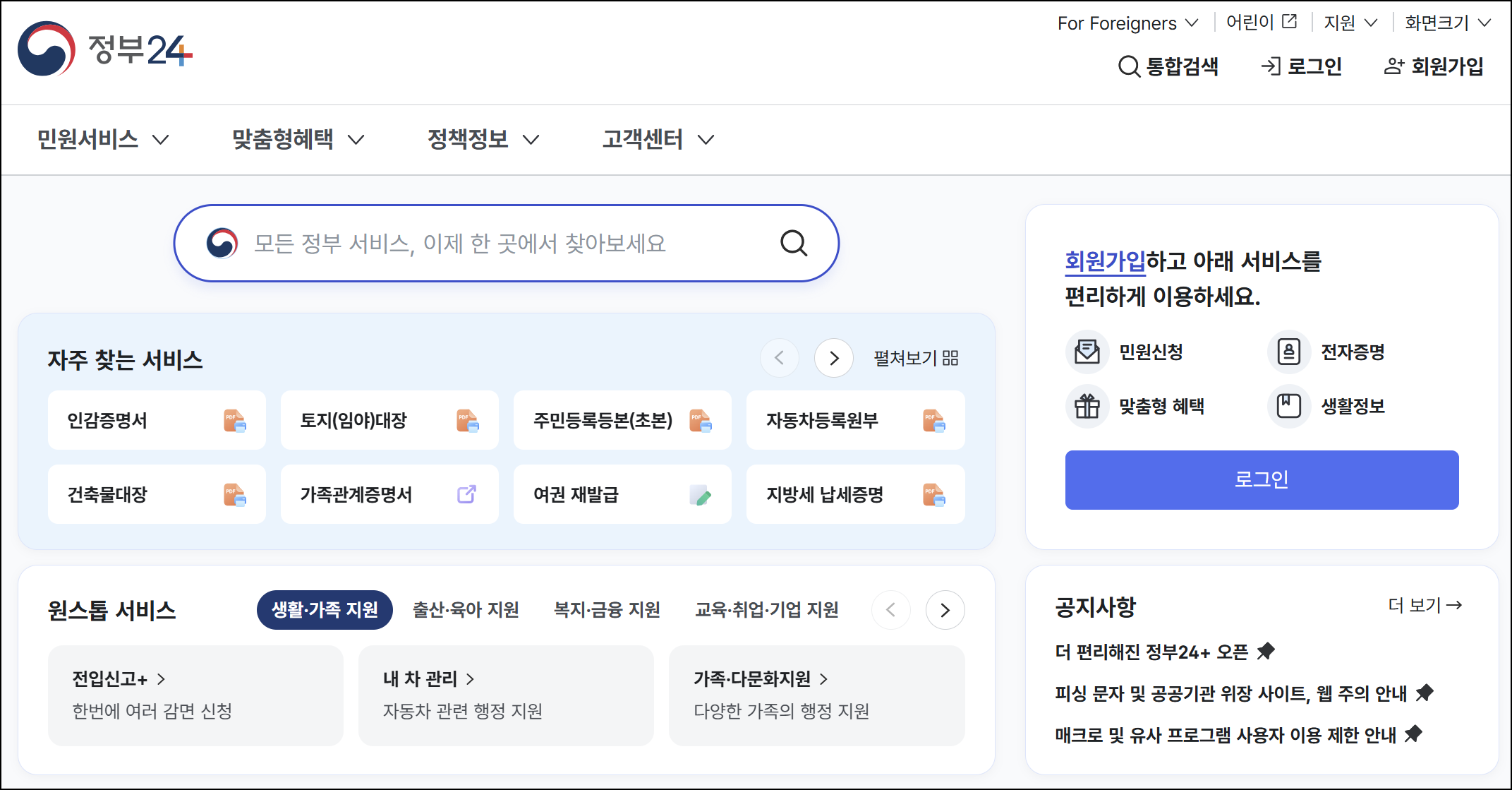This screenshot has height=790, width=1512.
Task: Click the 생활정보 bookmark icon
Action: [x=1288, y=406]
